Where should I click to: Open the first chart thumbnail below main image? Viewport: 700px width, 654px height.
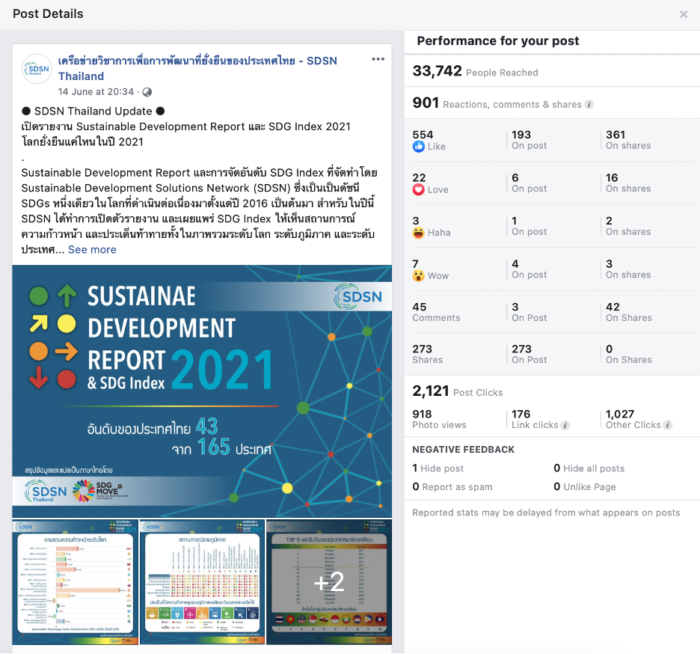[x=75, y=582]
